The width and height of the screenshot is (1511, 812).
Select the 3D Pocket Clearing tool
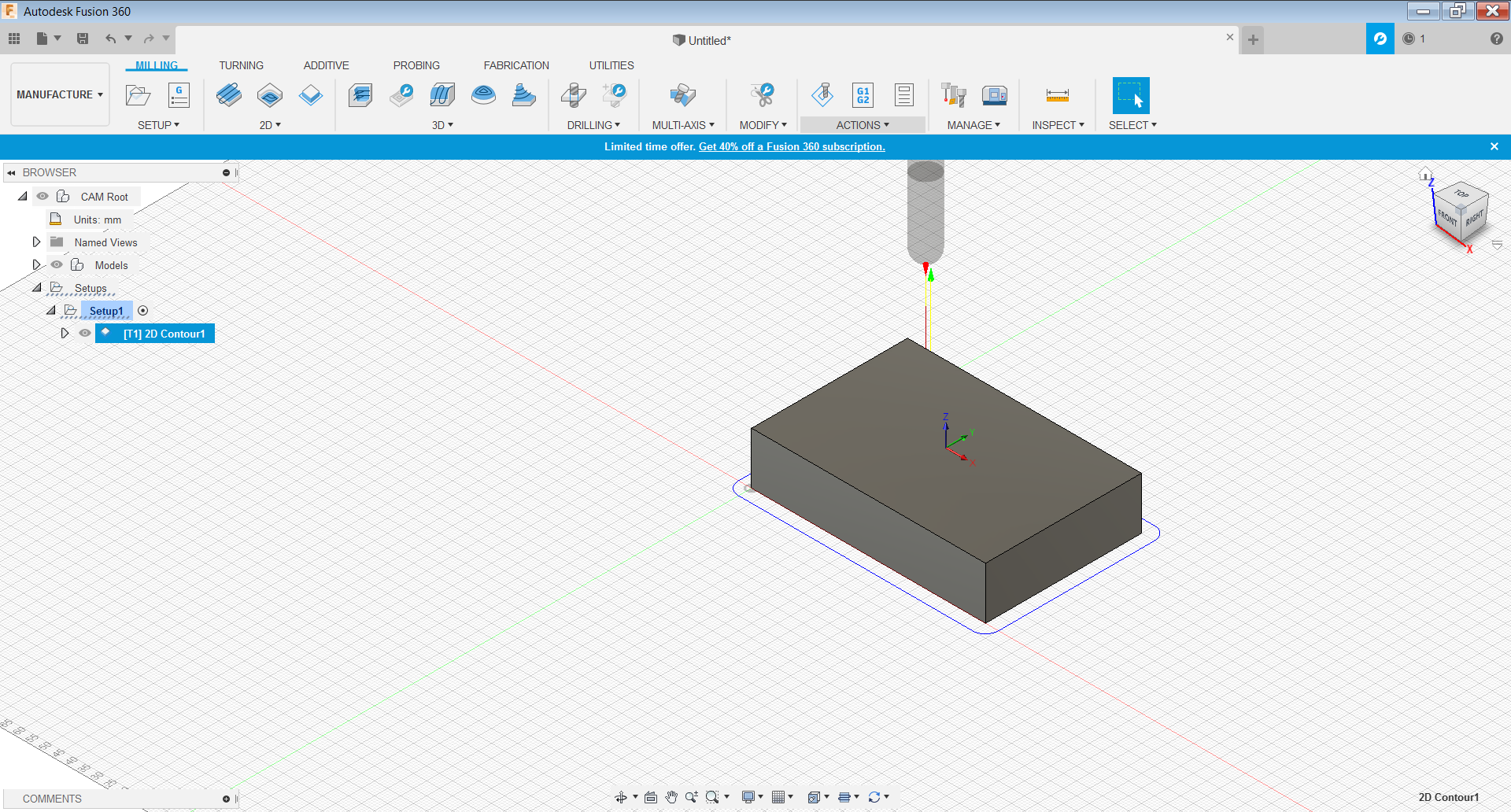401,95
